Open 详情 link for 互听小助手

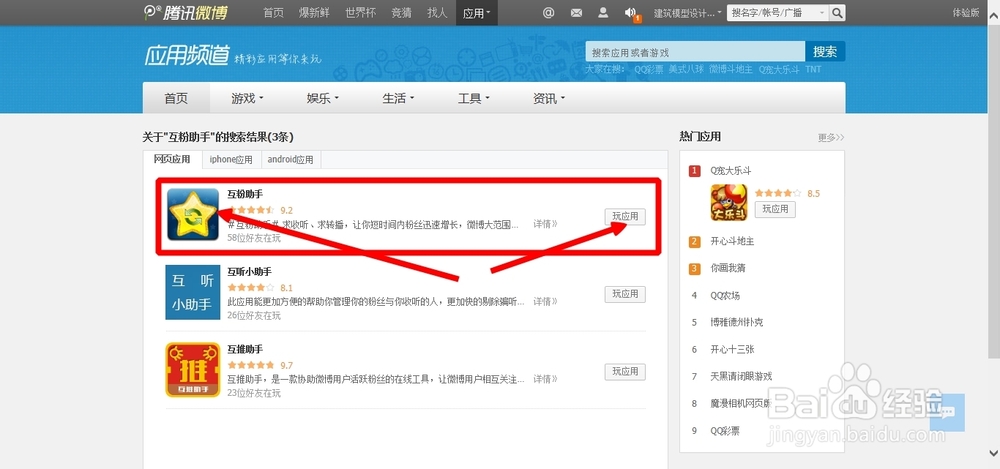(545, 301)
